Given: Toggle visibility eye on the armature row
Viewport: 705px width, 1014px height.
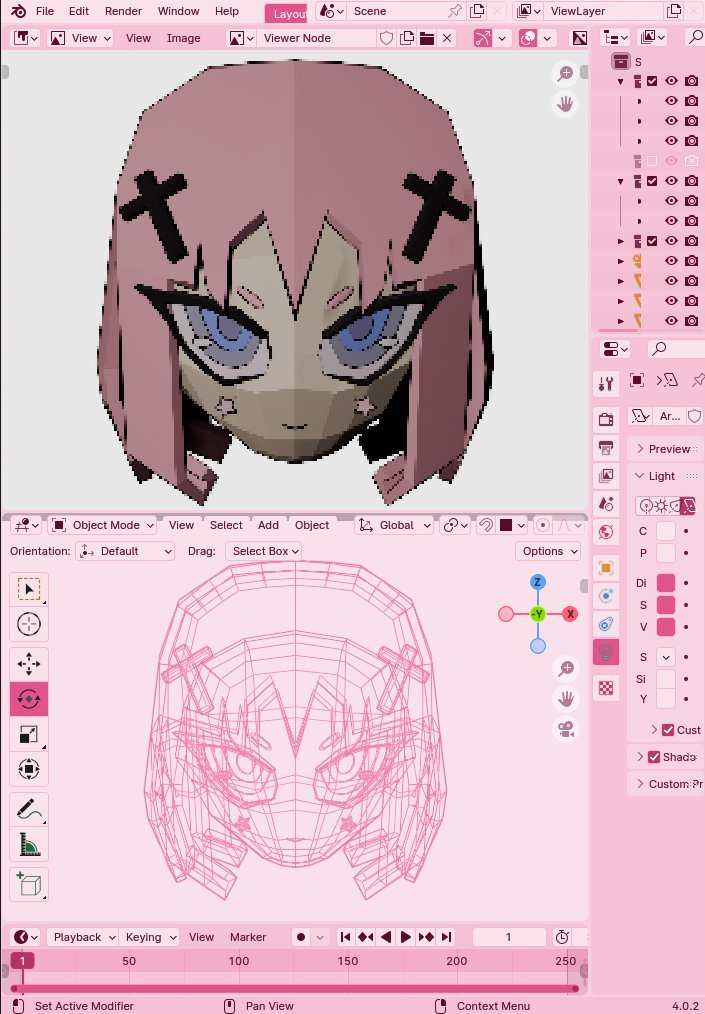Looking at the screenshot, I should tap(671, 261).
